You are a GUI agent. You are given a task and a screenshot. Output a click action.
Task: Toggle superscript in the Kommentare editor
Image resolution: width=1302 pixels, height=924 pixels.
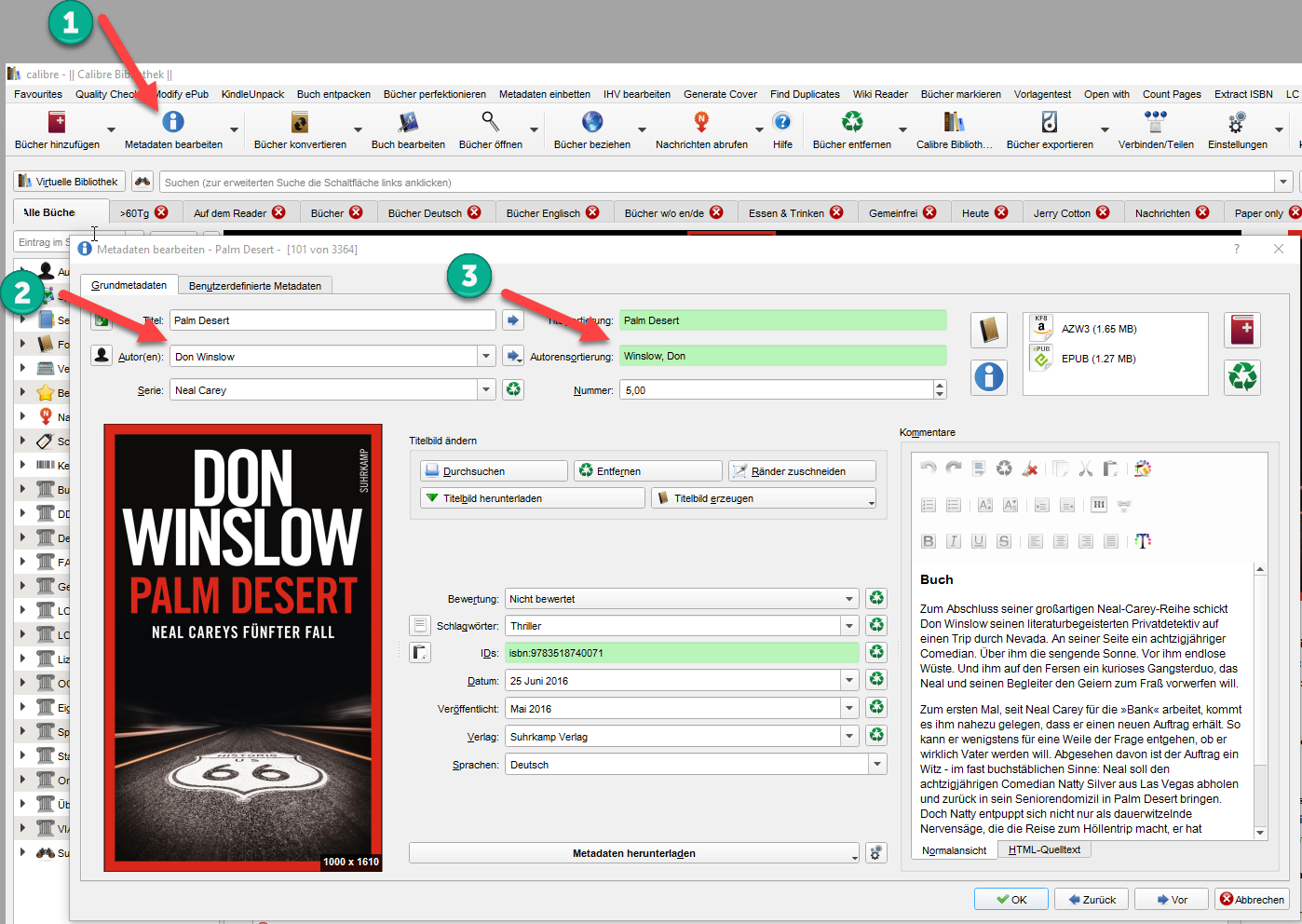point(985,505)
